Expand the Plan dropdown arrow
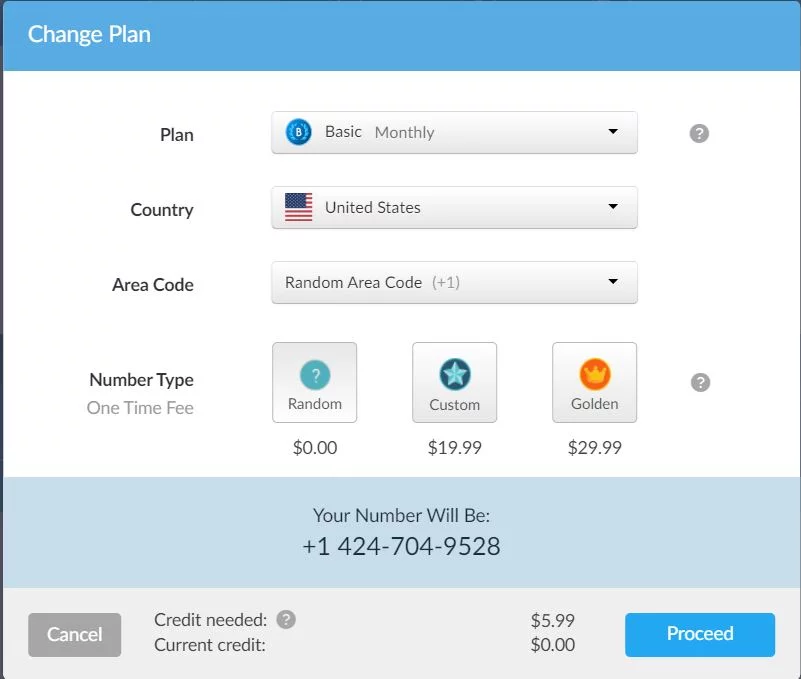The height and width of the screenshot is (679, 801). [613, 132]
